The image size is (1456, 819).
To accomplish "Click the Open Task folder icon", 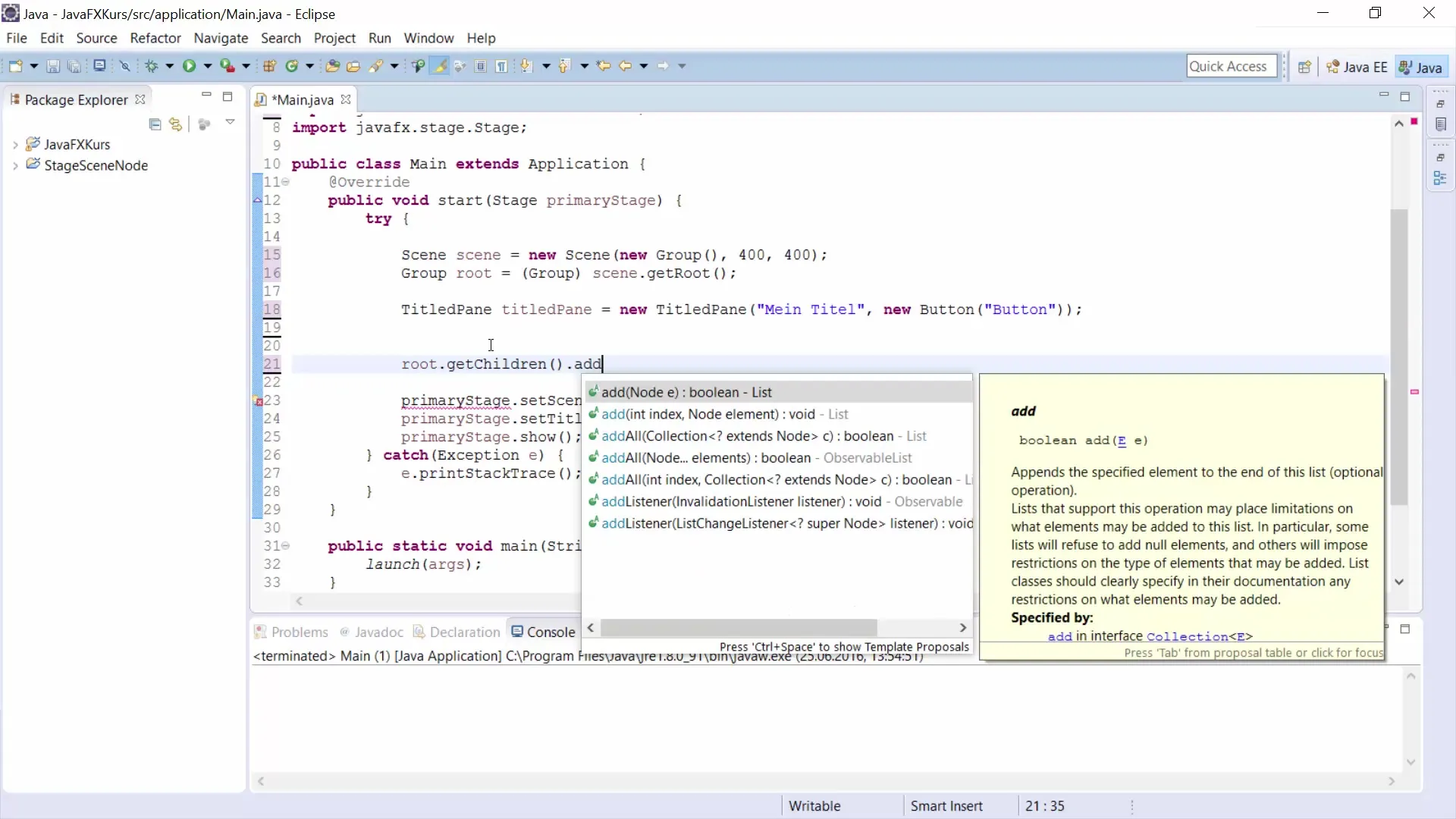I will point(353,66).
